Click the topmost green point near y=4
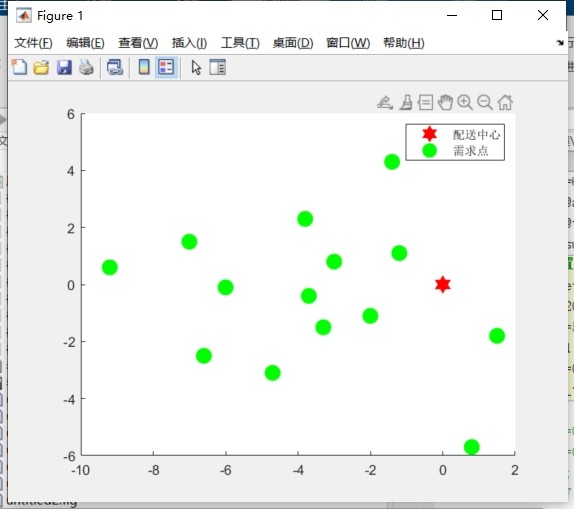Screen dimensions: 574x509 click(392, 162)
